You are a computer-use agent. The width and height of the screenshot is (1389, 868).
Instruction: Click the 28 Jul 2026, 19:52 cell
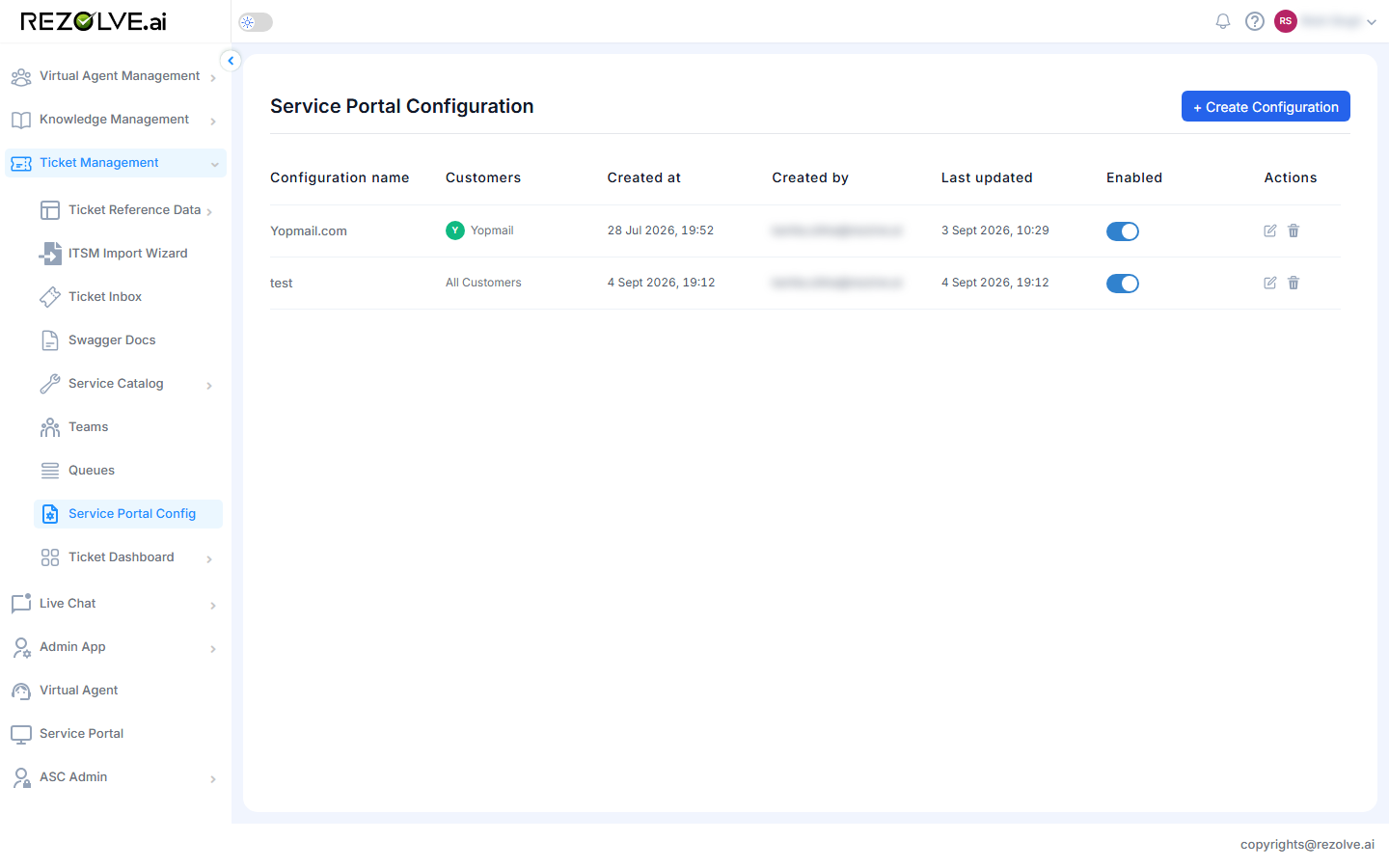tap(661, 231)
